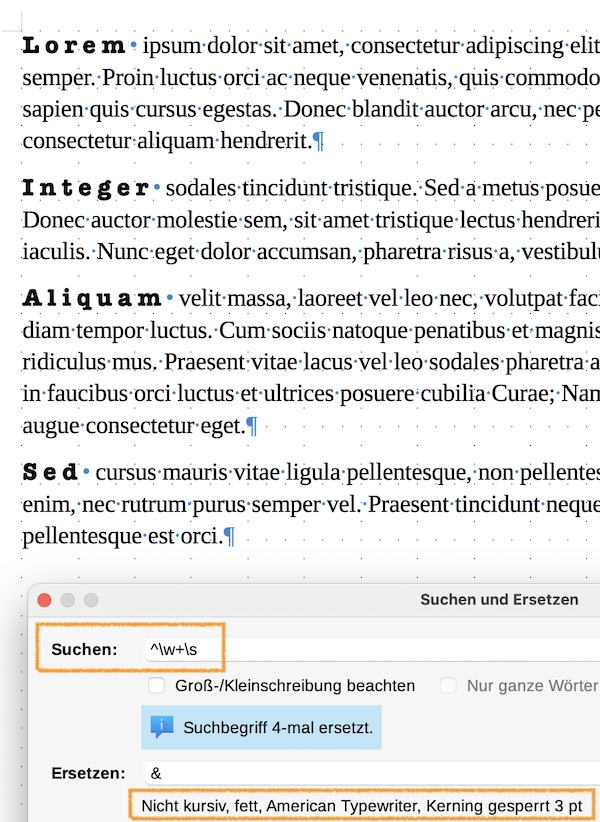
Task: Click the pilcrow after 'aliquam hendrerit.'
Action: [319, 142]
